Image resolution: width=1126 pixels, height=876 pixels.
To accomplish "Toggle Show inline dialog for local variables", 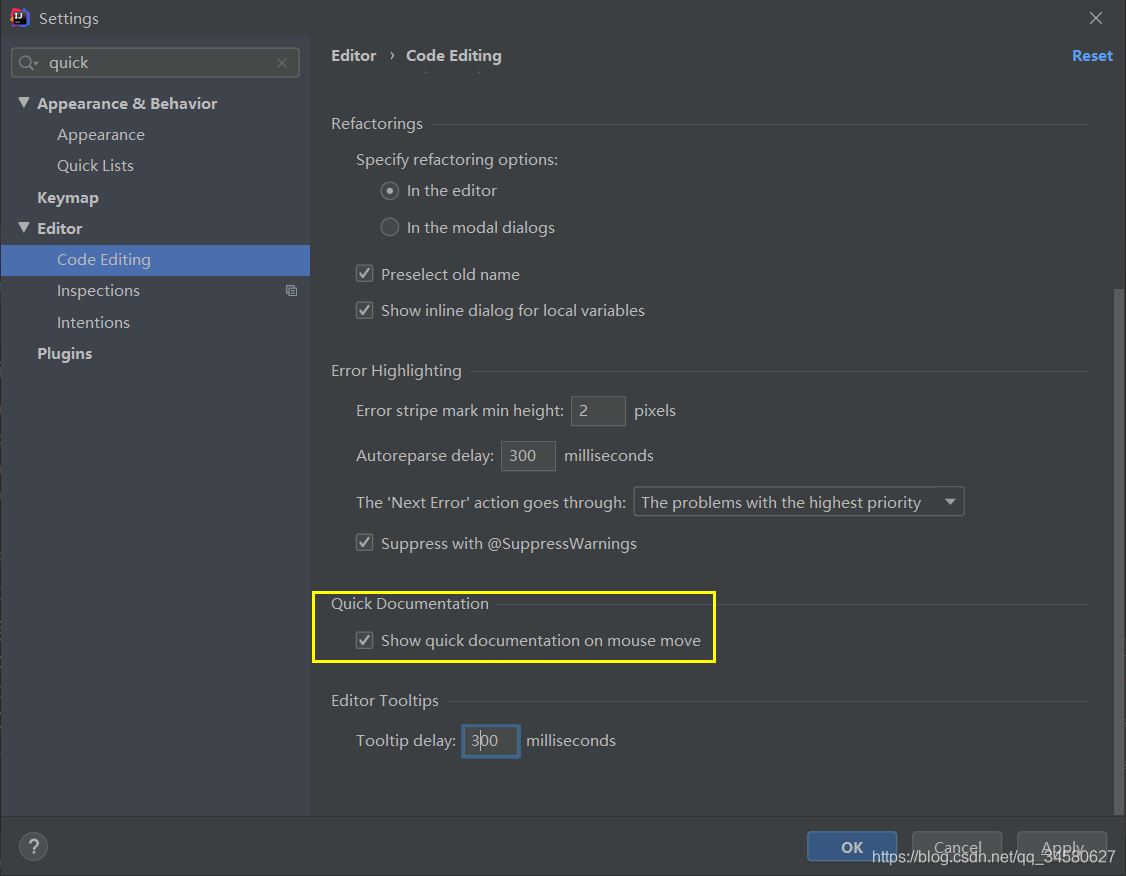I will point(365,311).
